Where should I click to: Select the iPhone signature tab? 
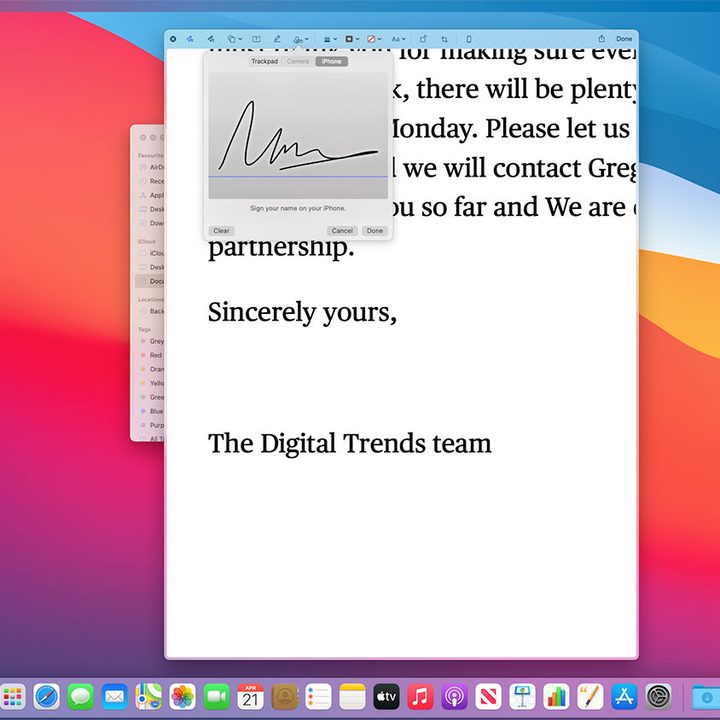coord(332,61)
